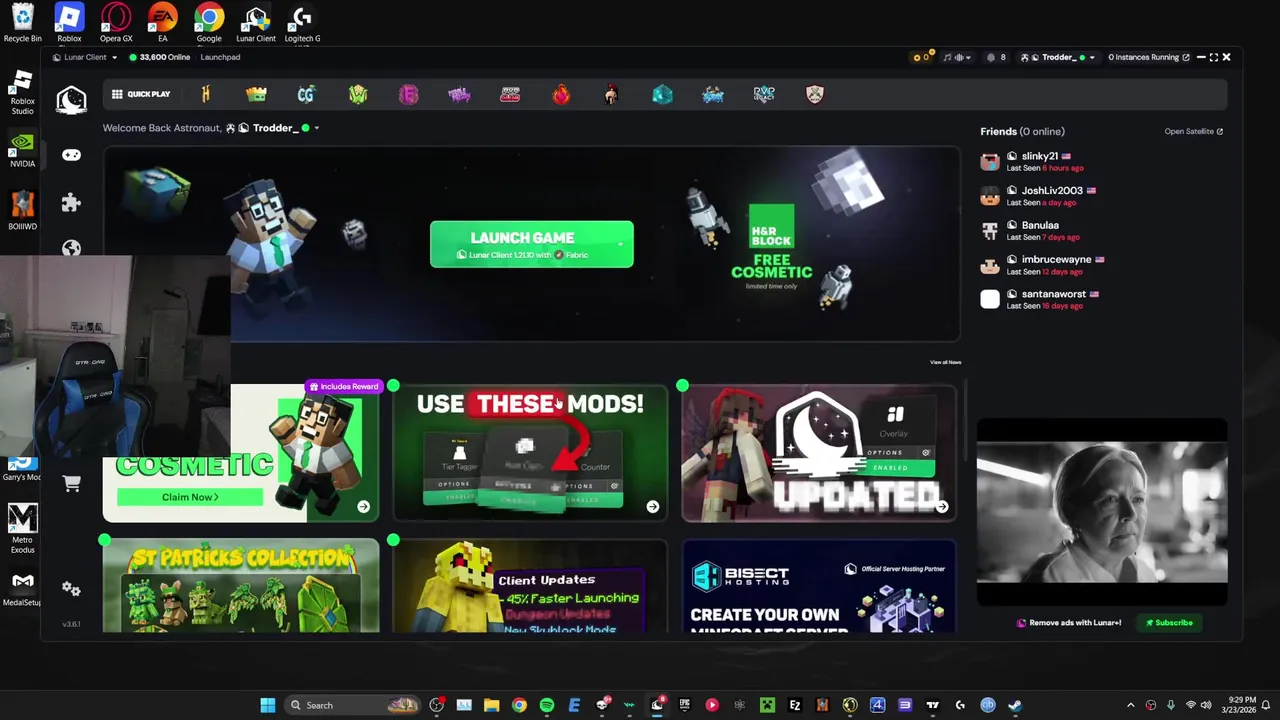Select the crown server icon in Quick Play
Viewport: 1280px width, 720px height.
[256, 94]
